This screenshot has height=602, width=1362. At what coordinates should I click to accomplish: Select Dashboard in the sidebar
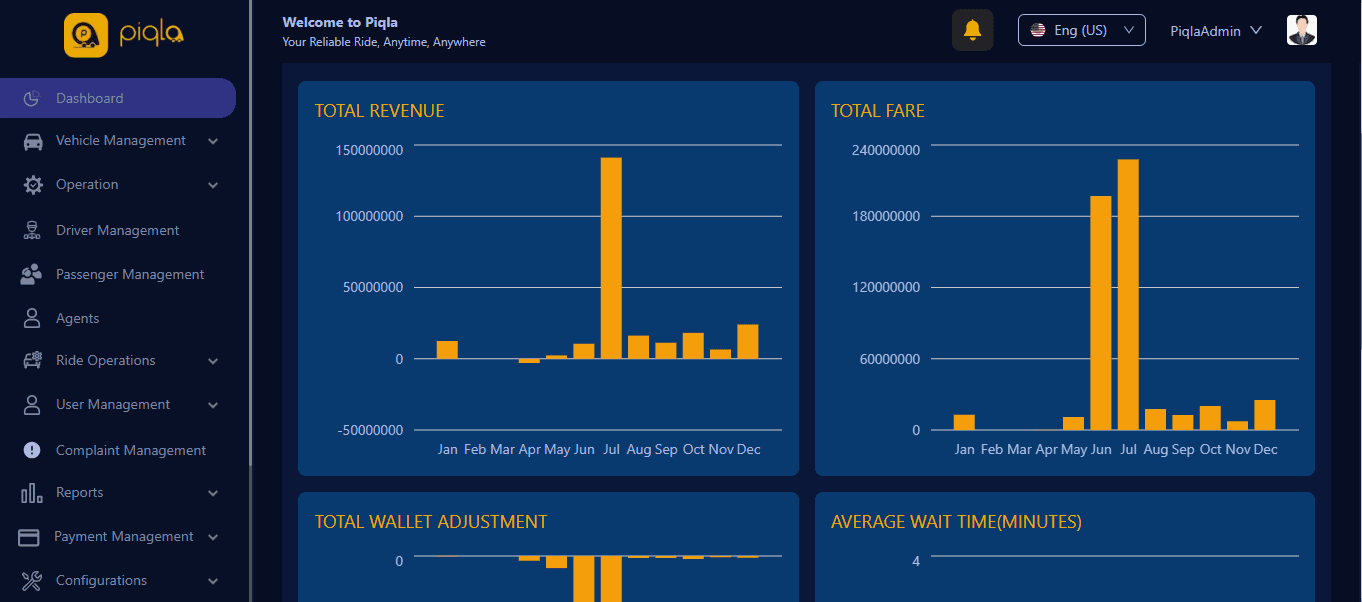tap(118, 98)
